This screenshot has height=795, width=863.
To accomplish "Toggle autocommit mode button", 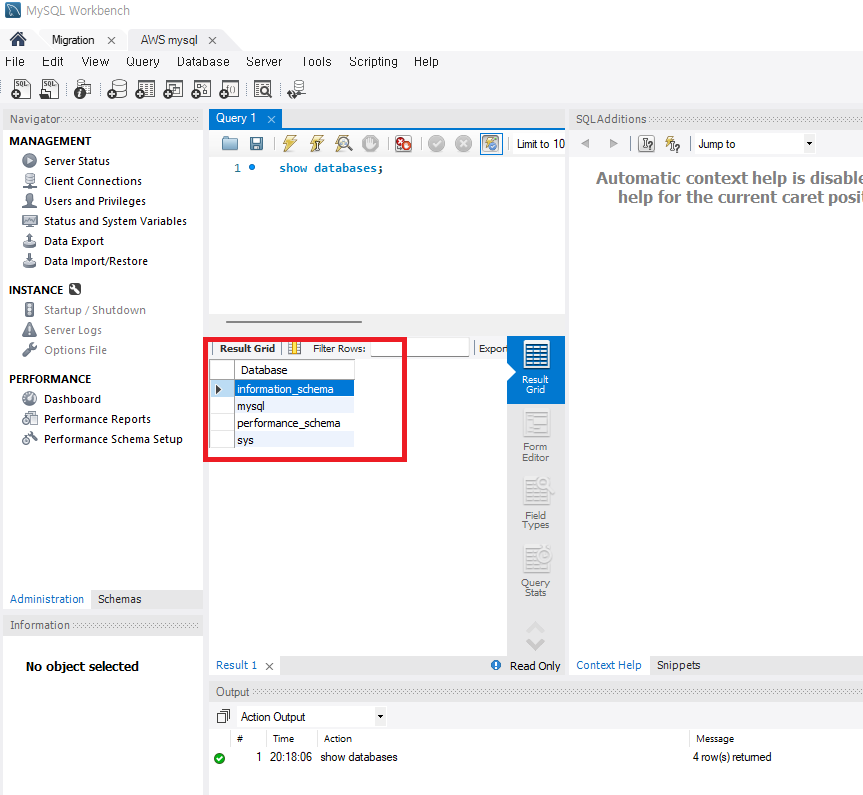I will 491,144.
